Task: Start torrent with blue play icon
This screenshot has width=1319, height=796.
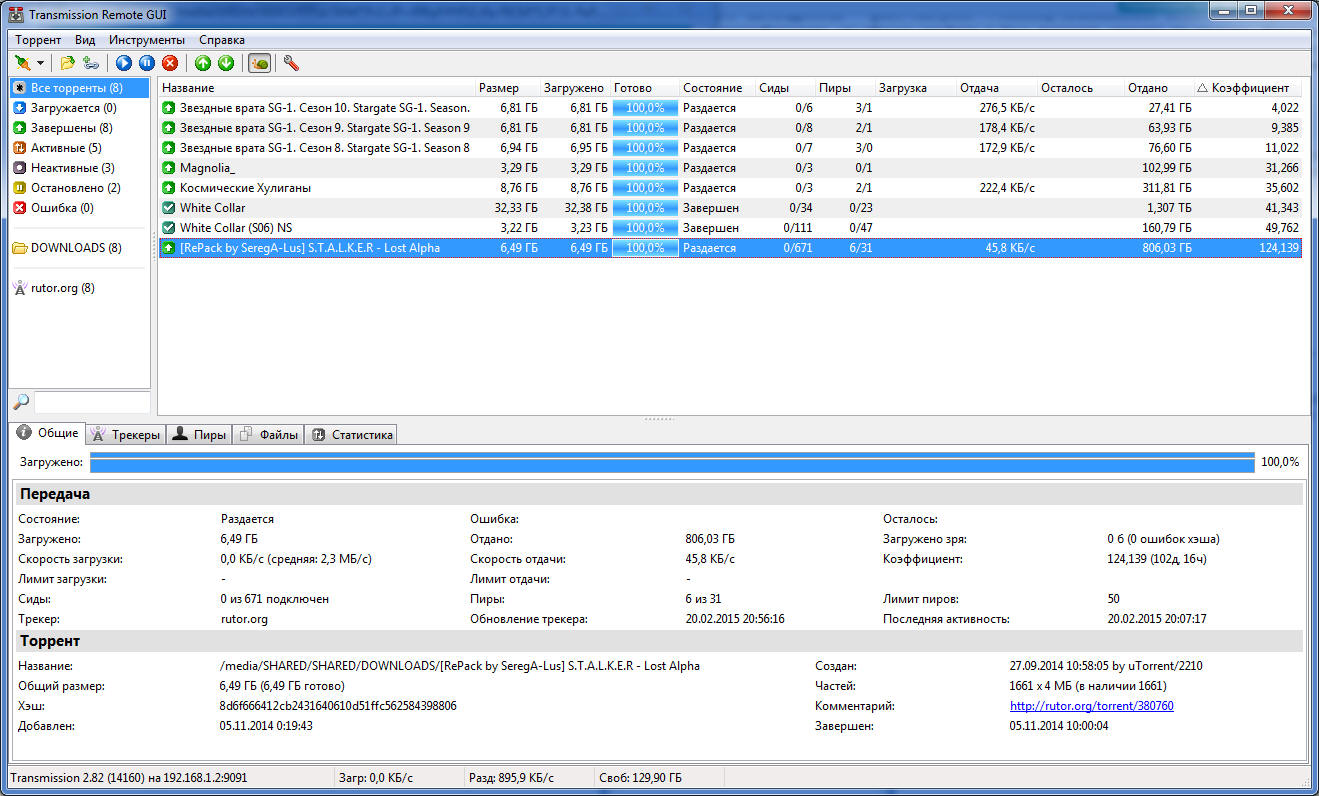Action: click(x=124, y=63)
